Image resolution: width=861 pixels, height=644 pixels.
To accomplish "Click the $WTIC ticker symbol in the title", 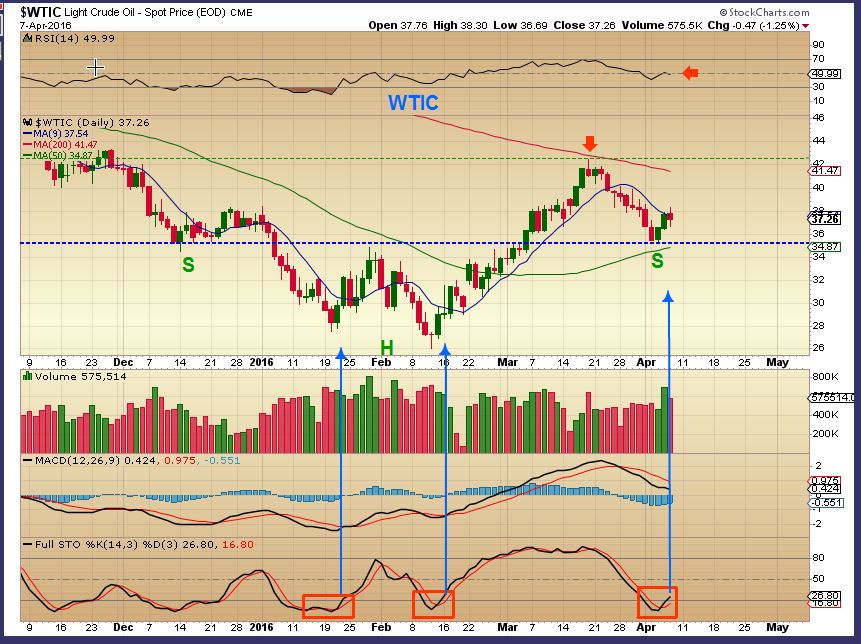I will click(41, 12).
